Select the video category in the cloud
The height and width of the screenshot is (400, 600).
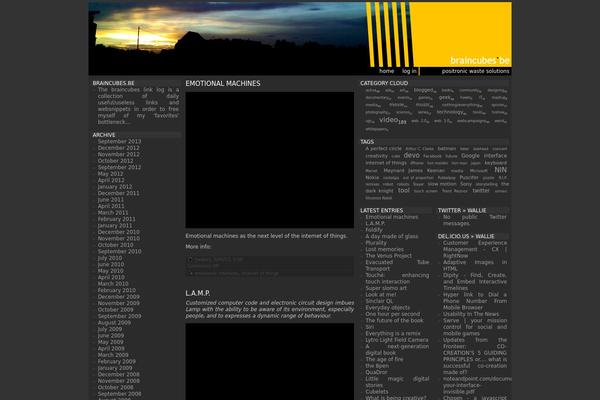(393, 120)
